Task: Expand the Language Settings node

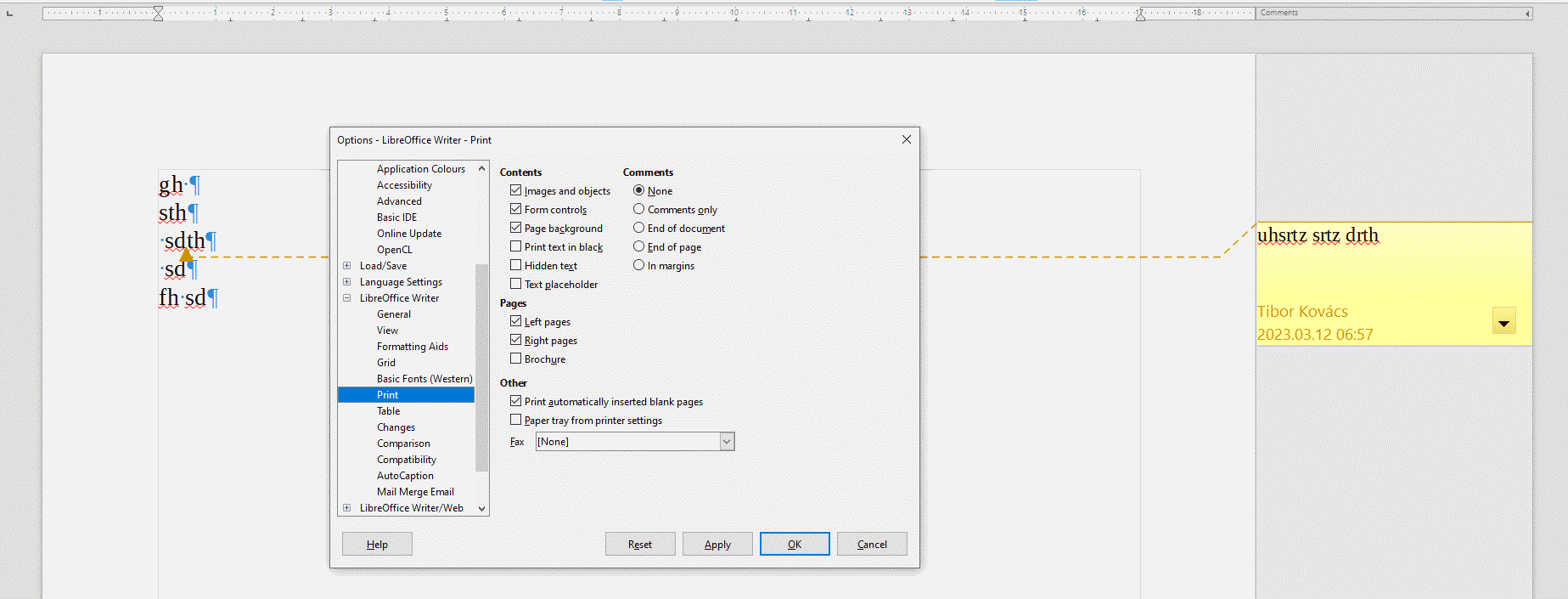Action: pos(346,282)
